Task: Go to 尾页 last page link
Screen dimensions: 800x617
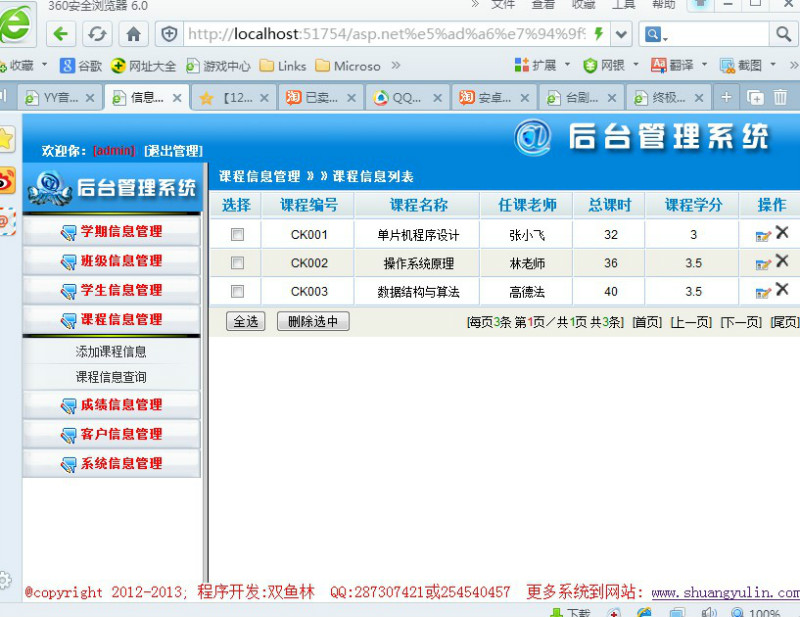Action: [785, 322]
